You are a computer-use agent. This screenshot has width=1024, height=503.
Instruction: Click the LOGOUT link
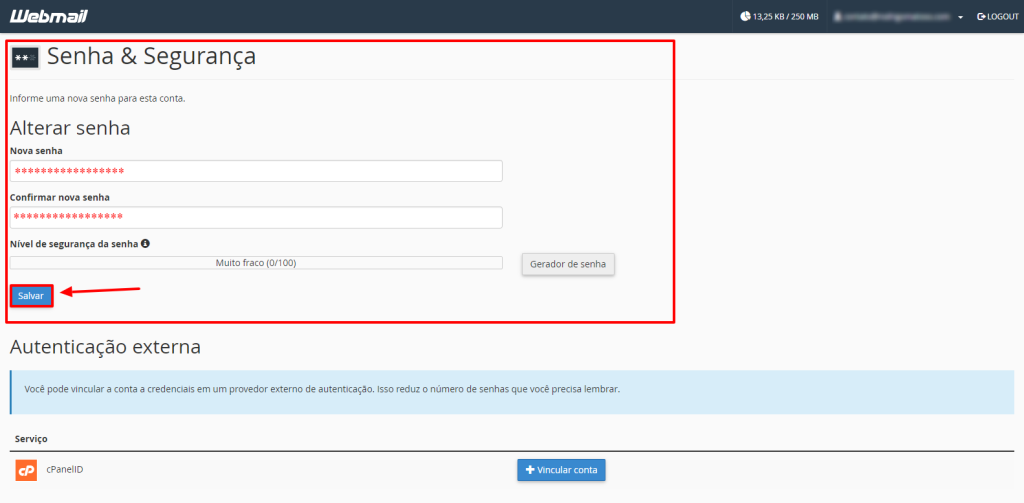998,16
